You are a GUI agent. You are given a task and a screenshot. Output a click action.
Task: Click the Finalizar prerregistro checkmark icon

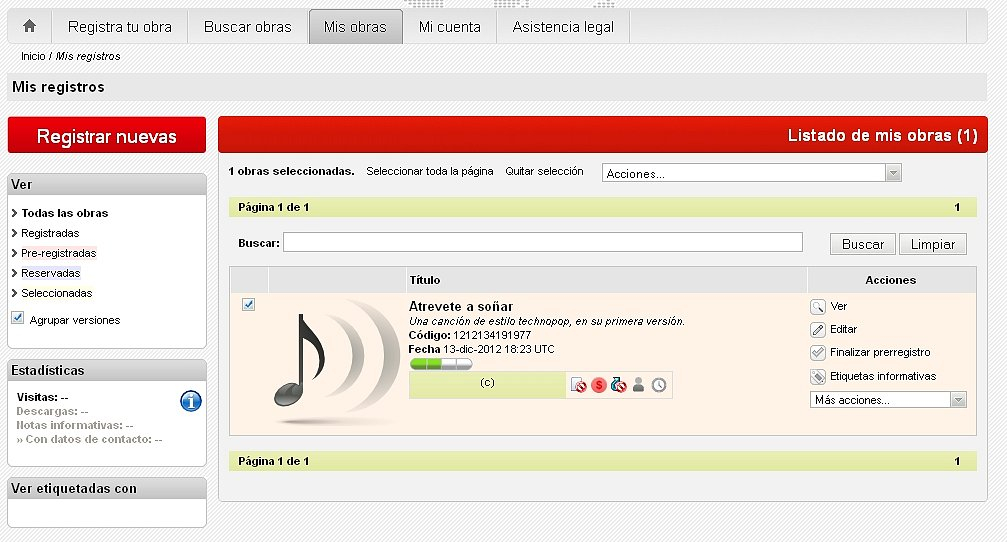[818, 353]
